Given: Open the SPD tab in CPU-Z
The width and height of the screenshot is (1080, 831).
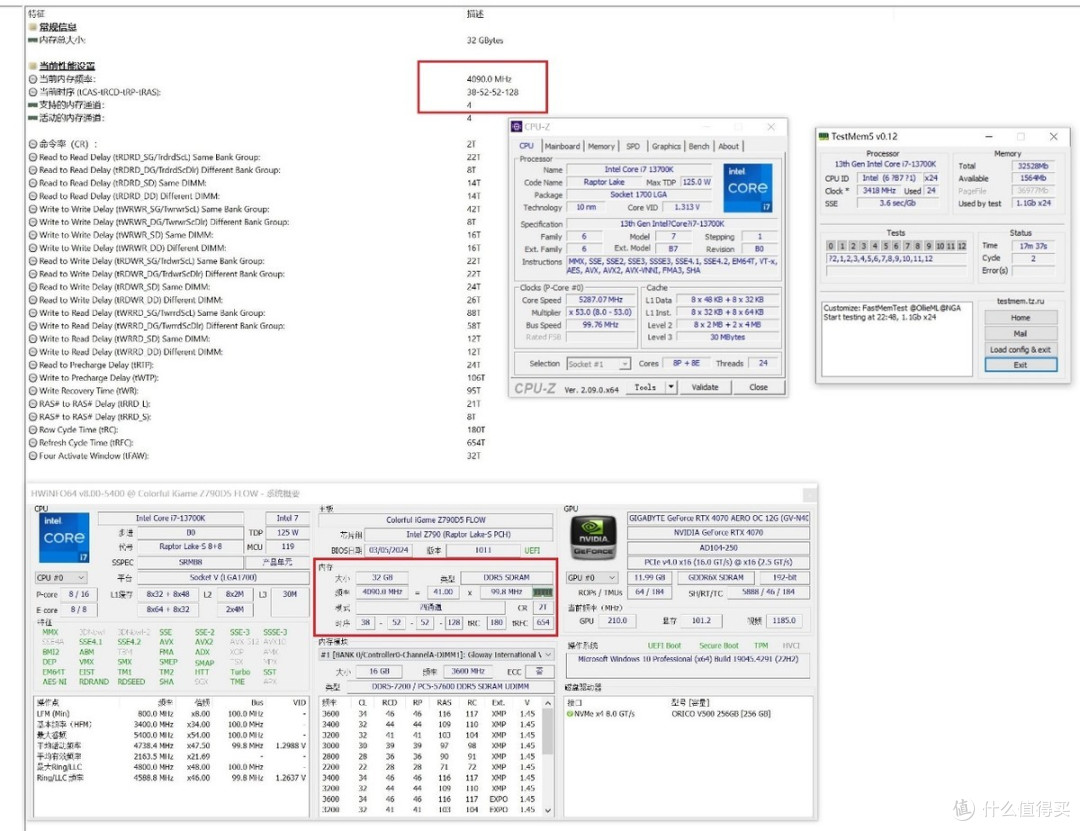Looking at the screenshot, I should [633, 146].
